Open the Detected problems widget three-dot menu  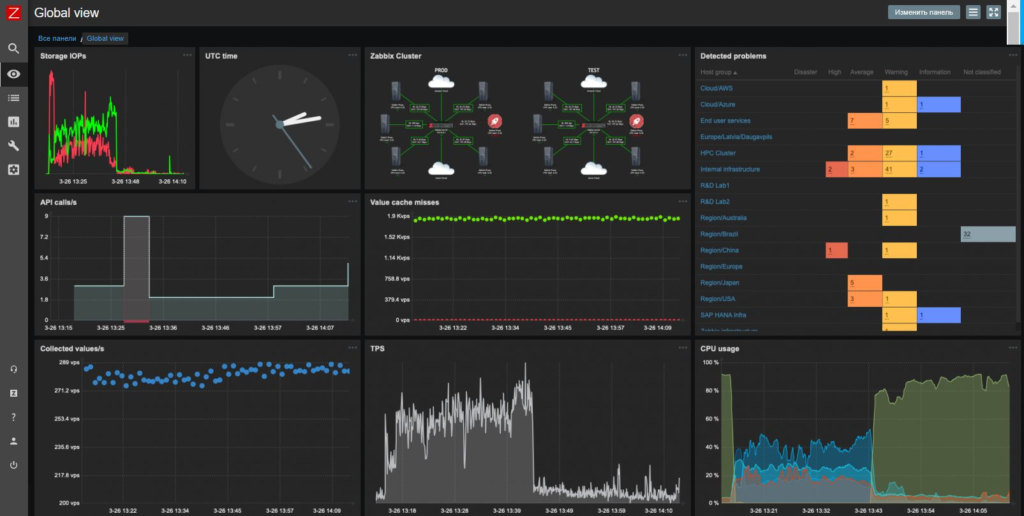(1013, 55)
